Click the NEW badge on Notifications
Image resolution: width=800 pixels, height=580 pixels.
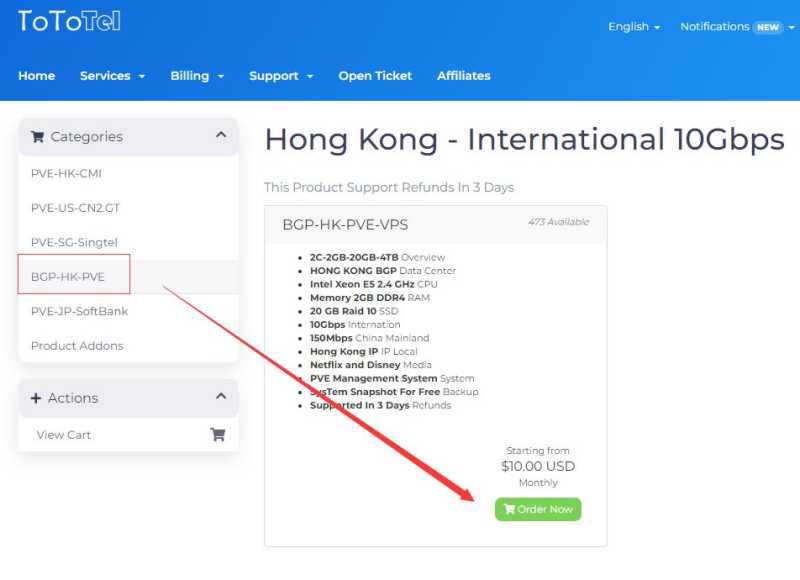767,27
